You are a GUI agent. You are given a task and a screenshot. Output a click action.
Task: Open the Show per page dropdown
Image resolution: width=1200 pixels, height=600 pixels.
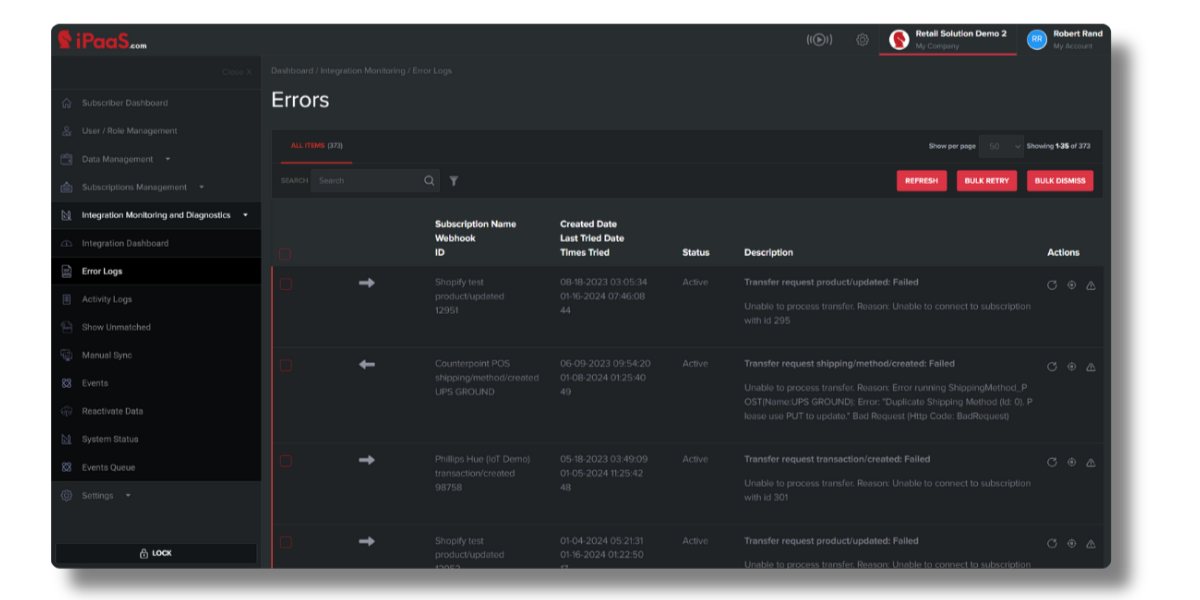[1001, 146]
